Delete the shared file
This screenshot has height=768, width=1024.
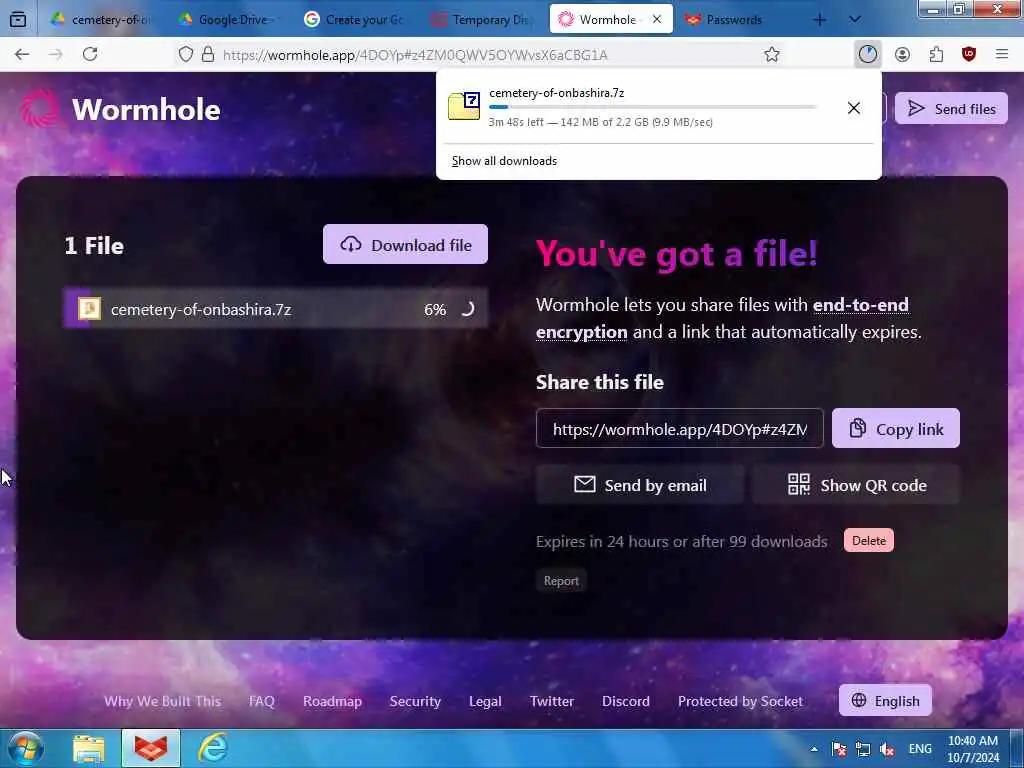[869, 541]
